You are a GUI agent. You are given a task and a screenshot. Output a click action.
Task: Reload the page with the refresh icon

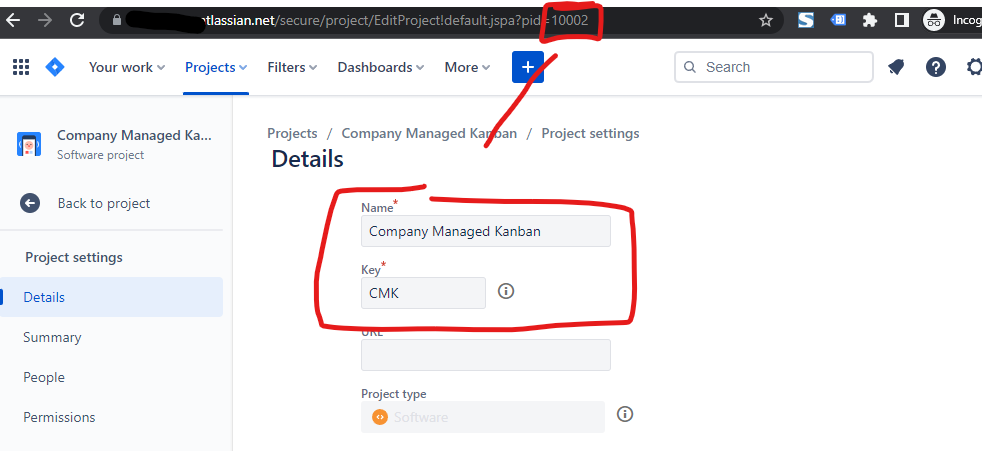point(77,20)
